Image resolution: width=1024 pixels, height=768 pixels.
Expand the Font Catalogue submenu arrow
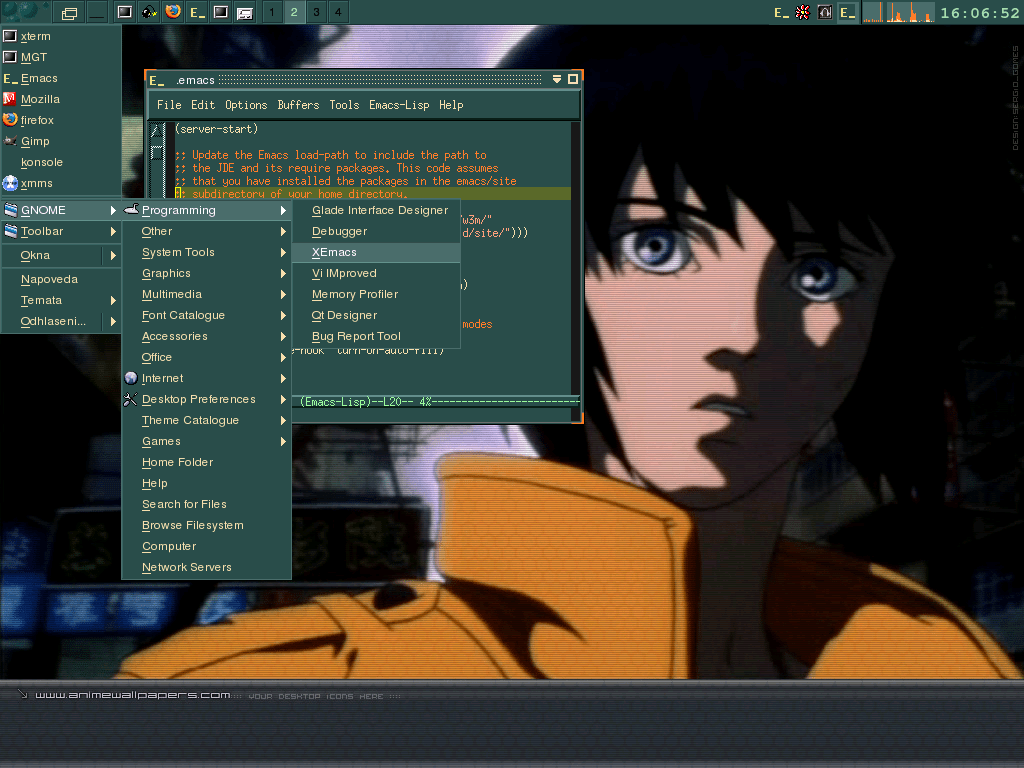click(283, 315)
